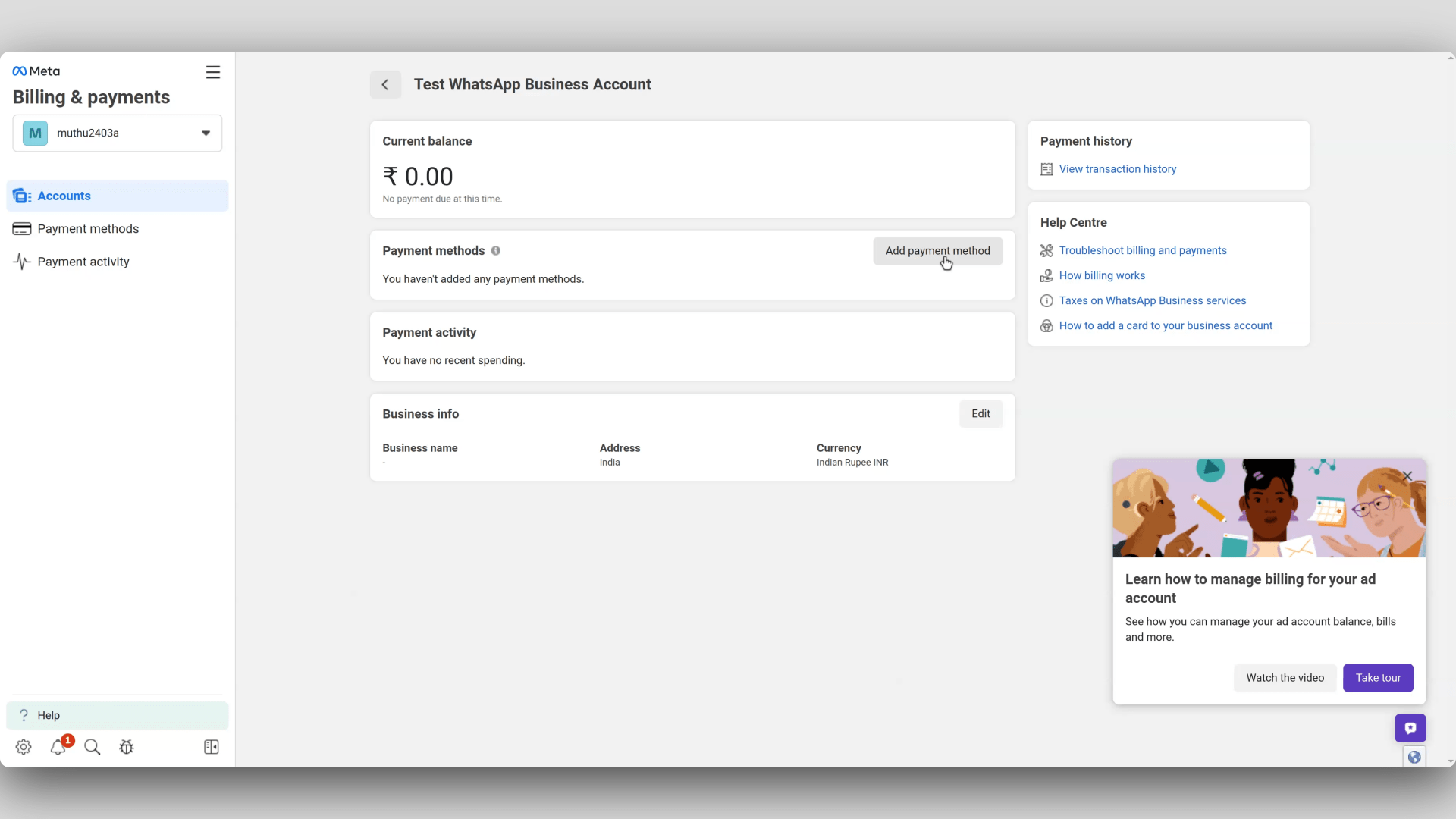
Task: Dismiss the billing tour popup
Action: [1408, 476]
